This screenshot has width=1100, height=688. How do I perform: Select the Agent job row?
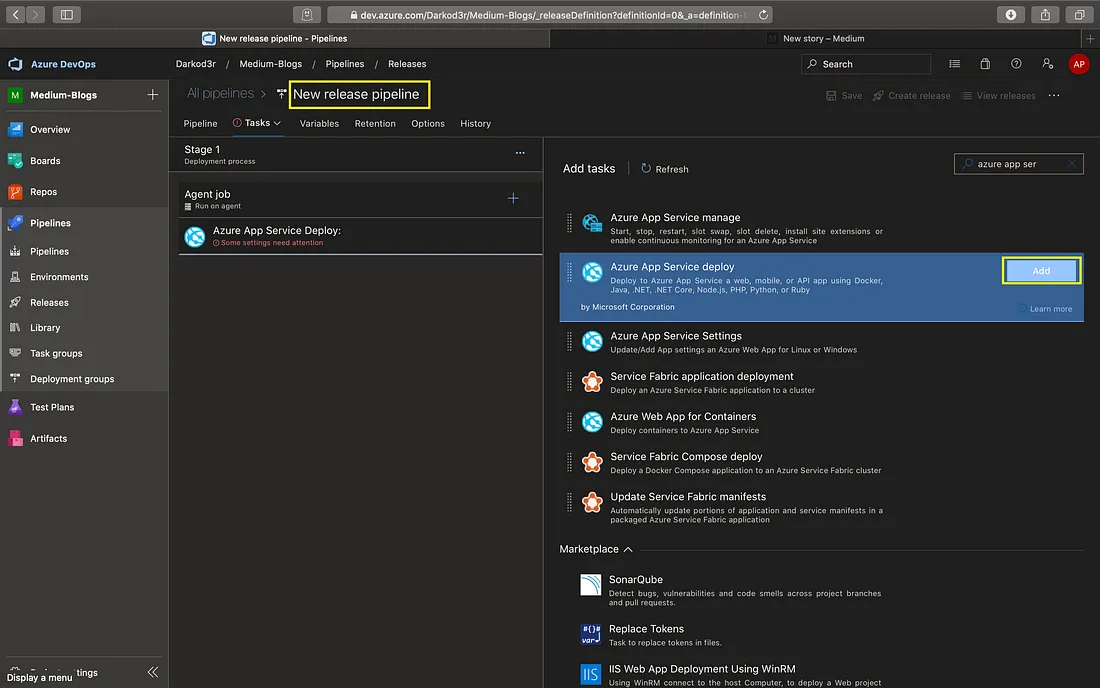point(361,199)
